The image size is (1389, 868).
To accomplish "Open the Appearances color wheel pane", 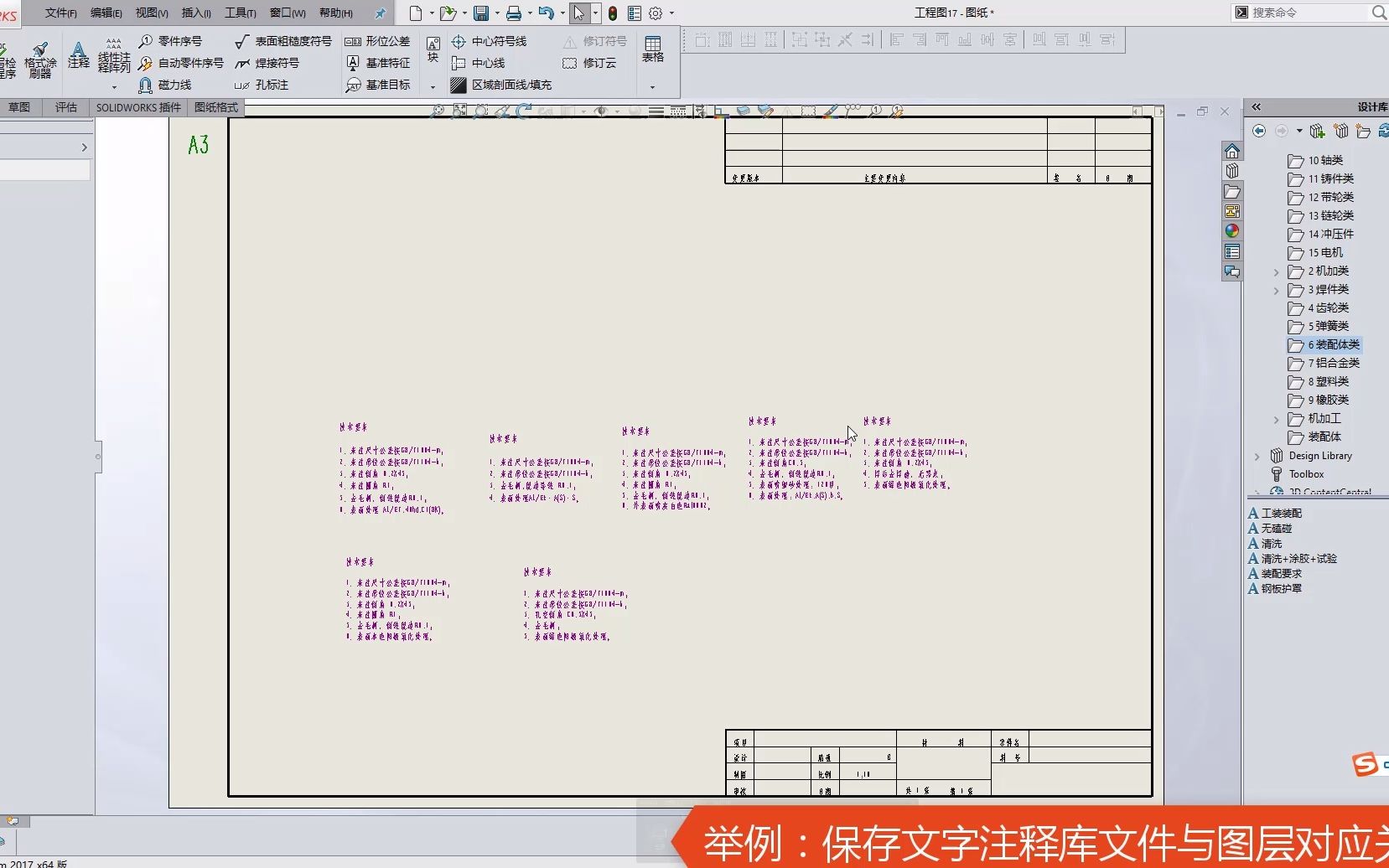I will [x=1233, y=231].
